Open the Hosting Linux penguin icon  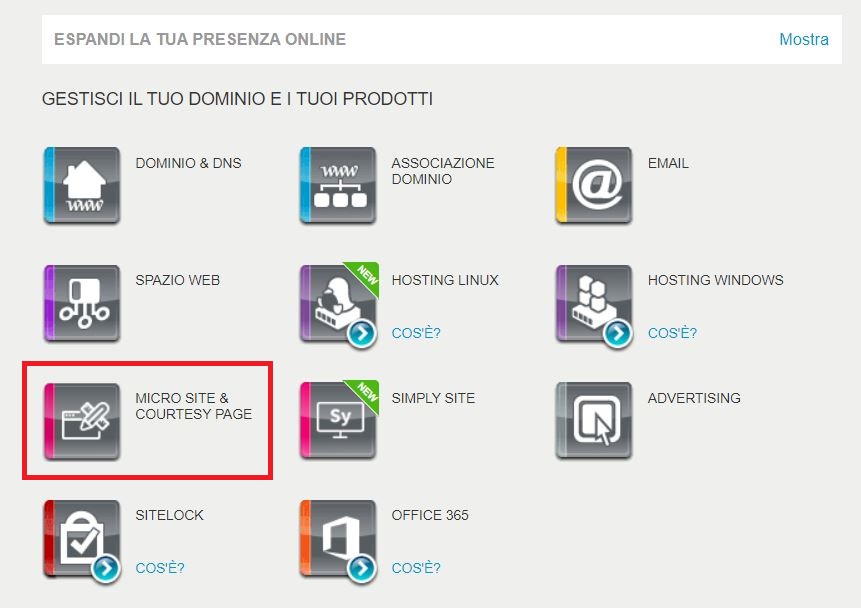point(338,304)
